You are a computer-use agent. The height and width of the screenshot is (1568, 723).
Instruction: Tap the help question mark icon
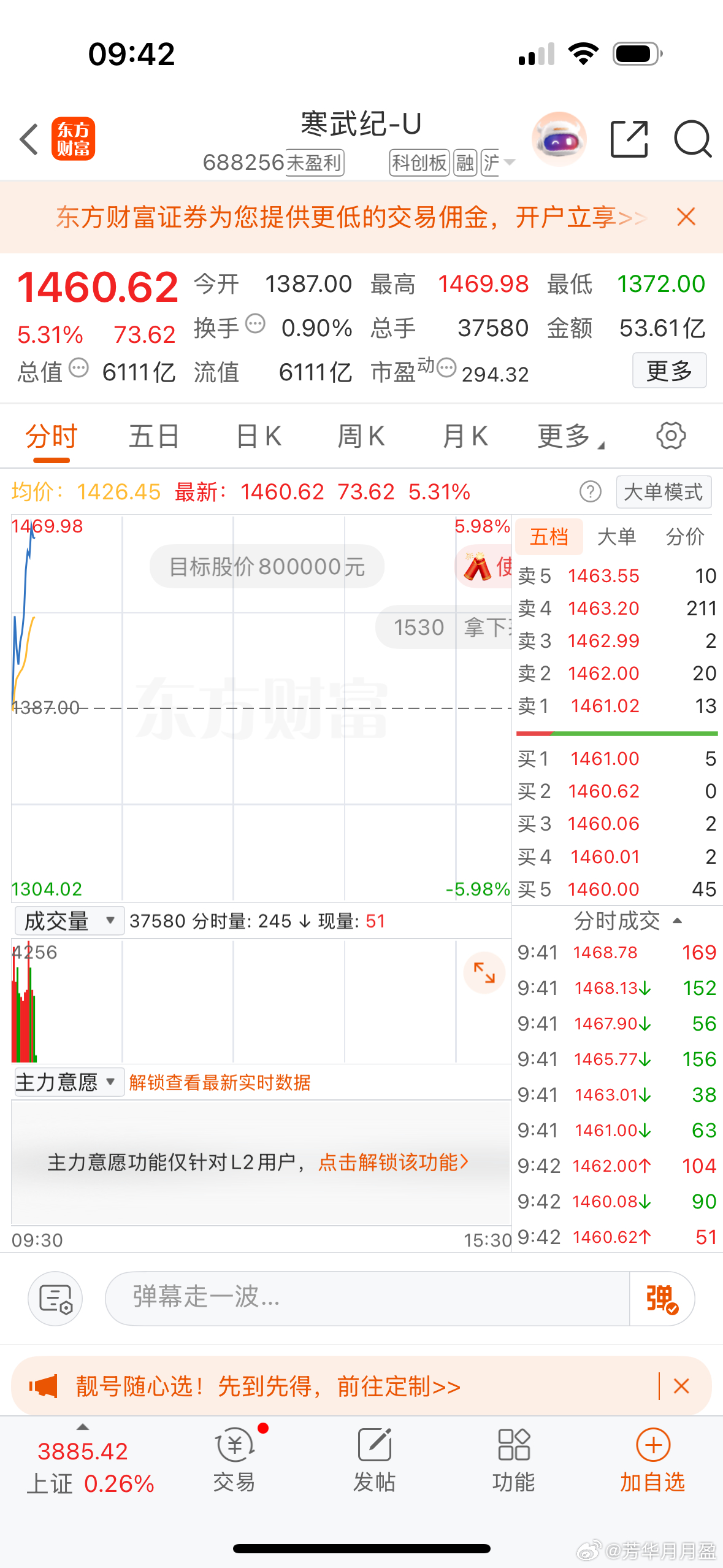click(591, 491)
